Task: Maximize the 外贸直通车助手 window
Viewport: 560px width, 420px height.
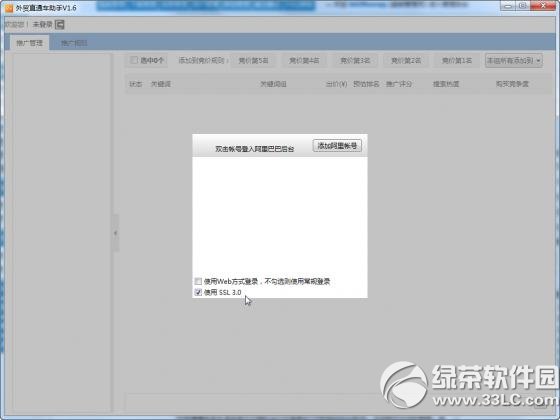Action: point(523,6)
